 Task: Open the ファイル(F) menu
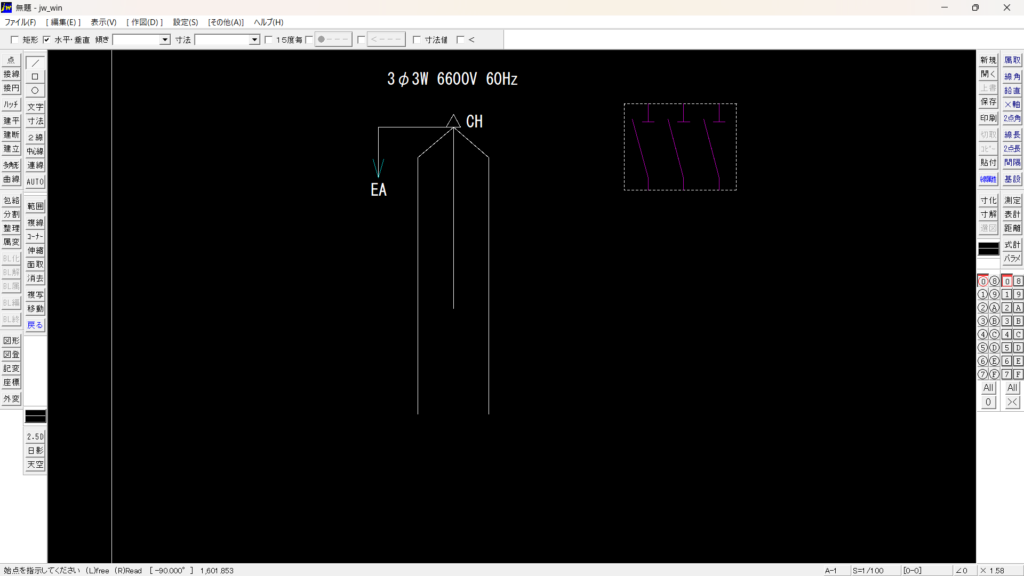20,22
